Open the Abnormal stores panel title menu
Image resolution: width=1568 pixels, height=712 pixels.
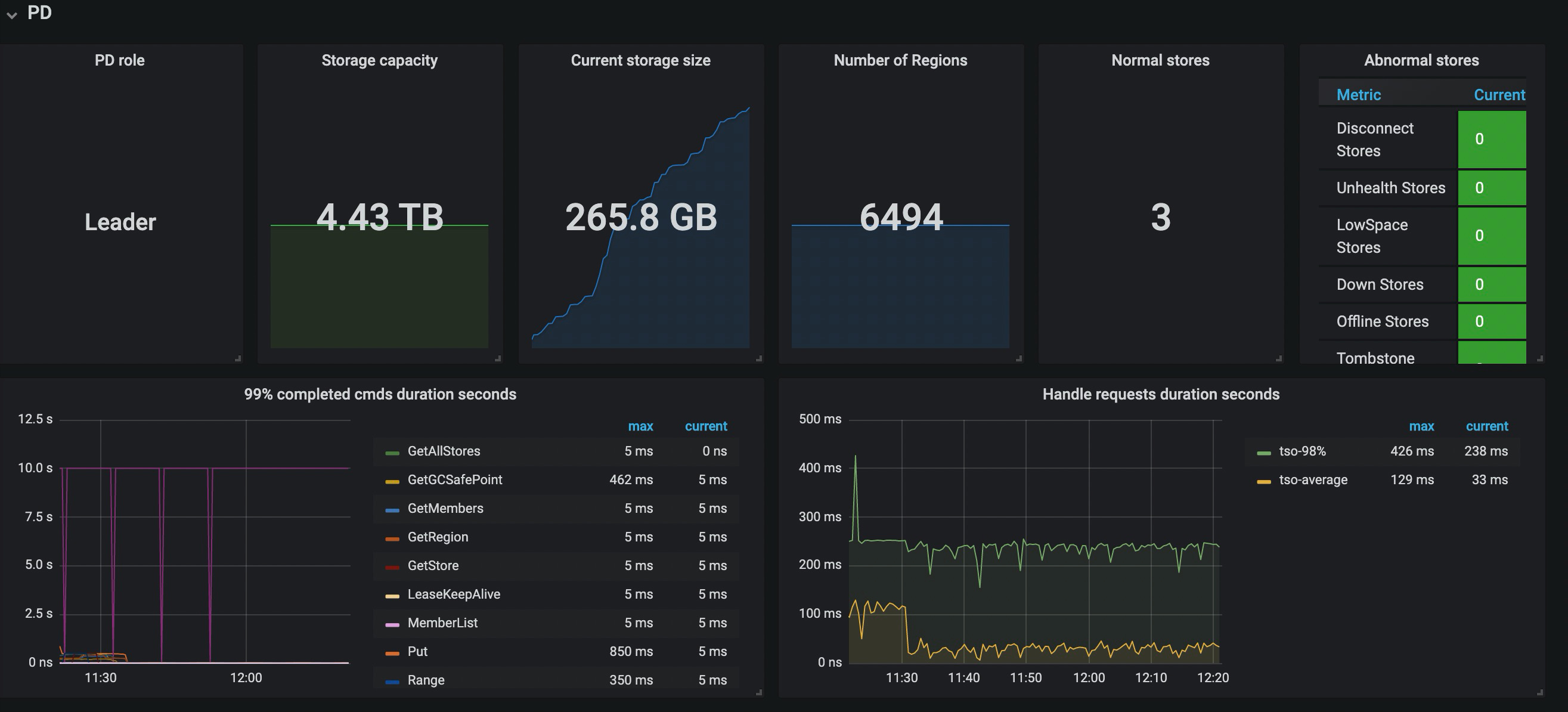pyautogui.click(x=1421, y=60)
